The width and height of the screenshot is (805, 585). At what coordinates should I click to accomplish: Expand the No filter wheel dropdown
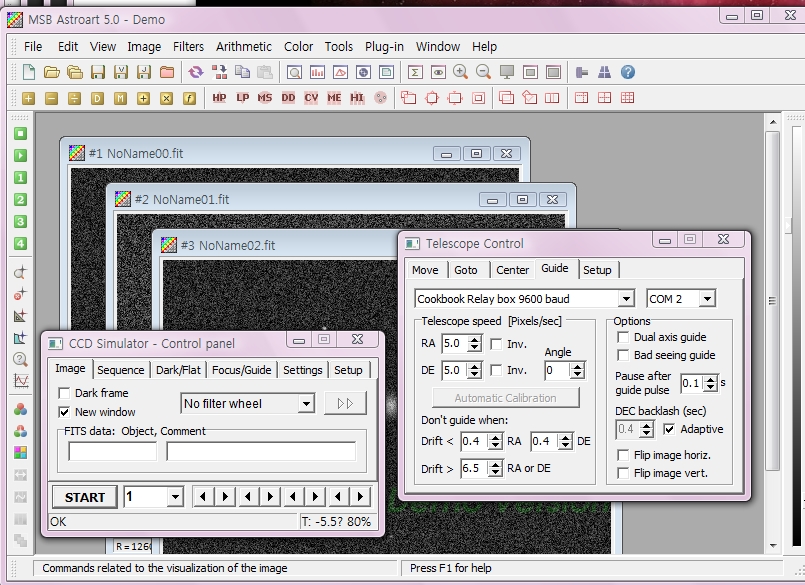pyautogui.click(x=306, y=404)
